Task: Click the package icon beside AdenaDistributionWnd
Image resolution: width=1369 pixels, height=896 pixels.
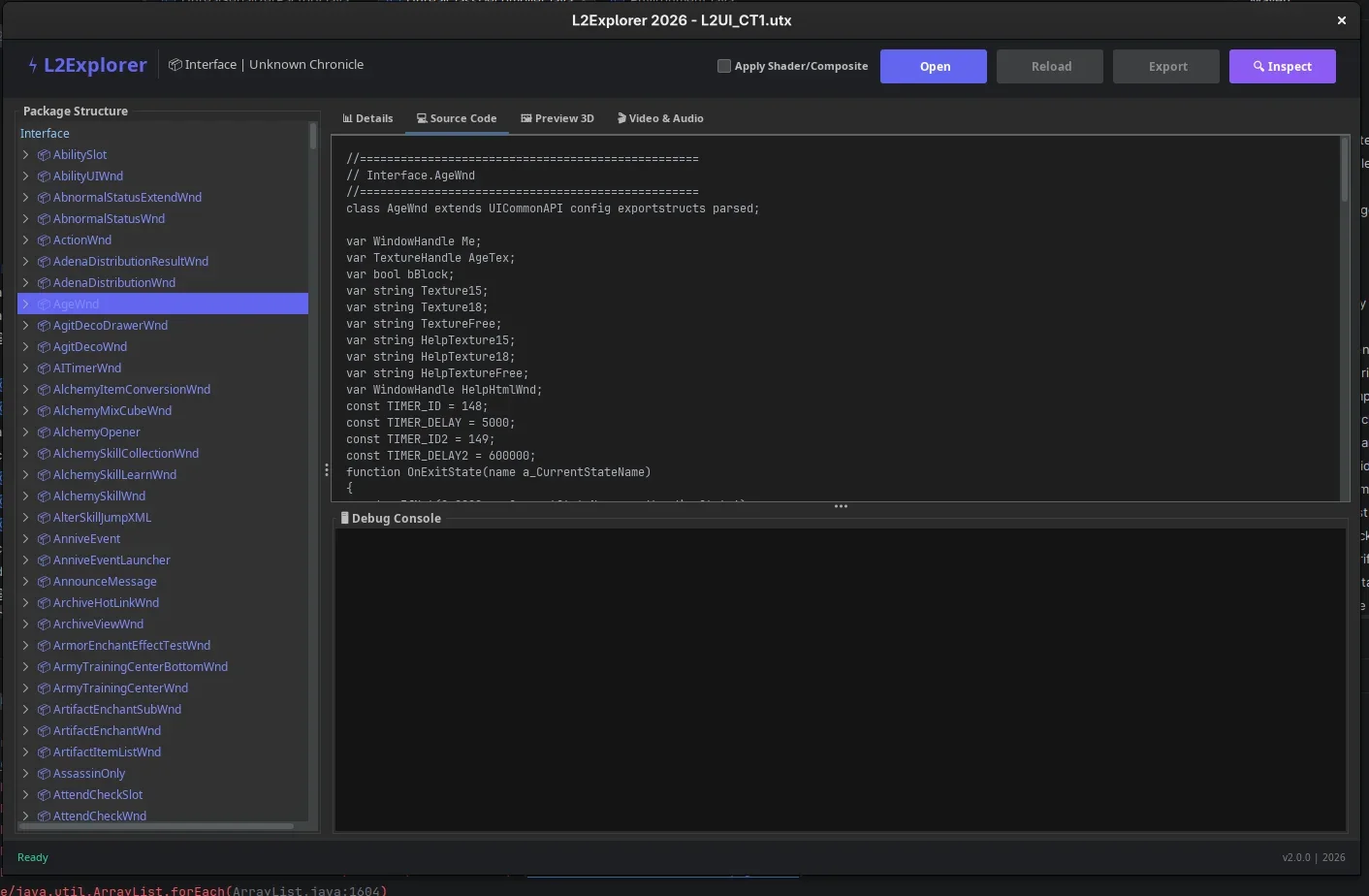Action: tap(44, 283)
